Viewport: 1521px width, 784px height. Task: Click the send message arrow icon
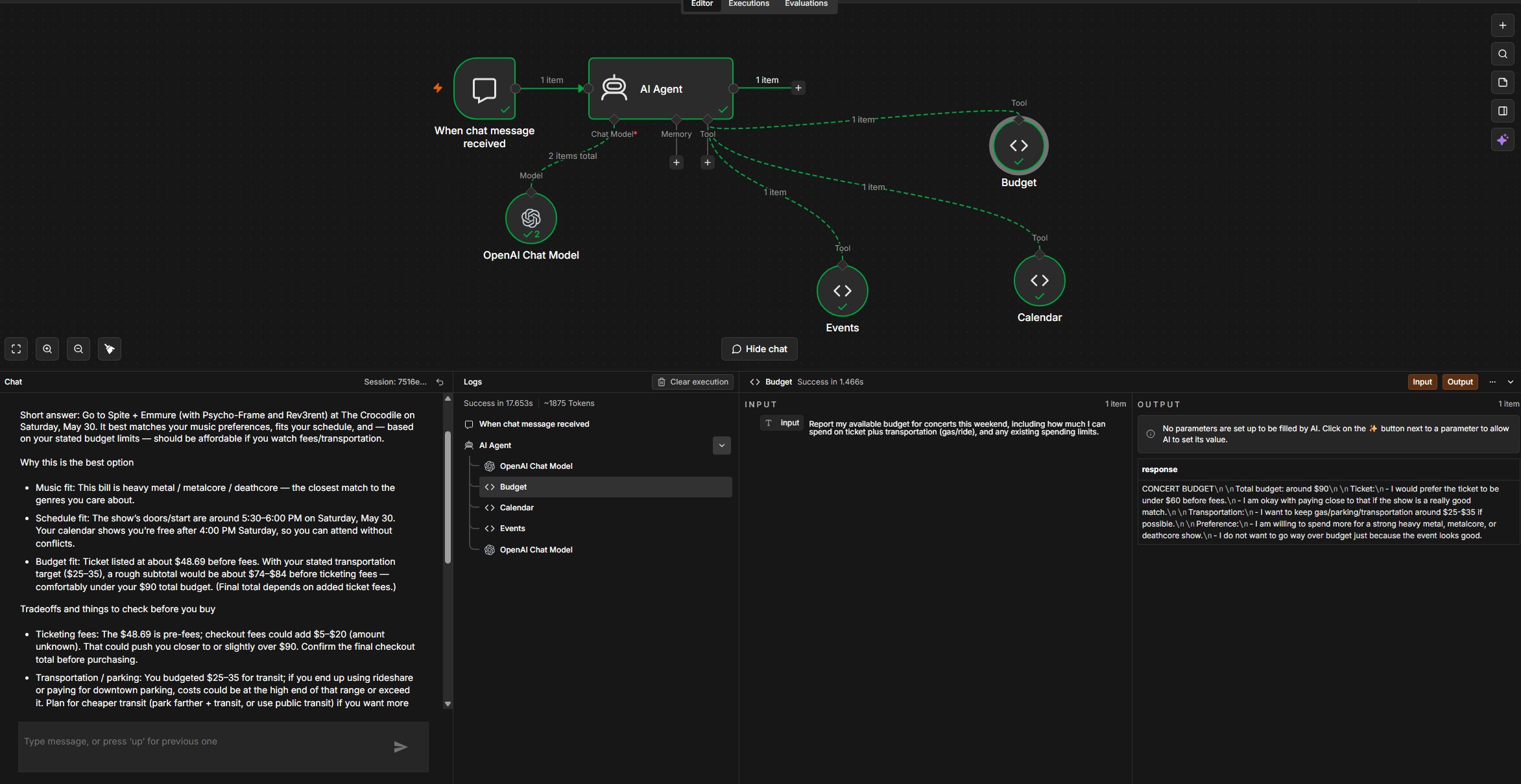pos(400,747)
